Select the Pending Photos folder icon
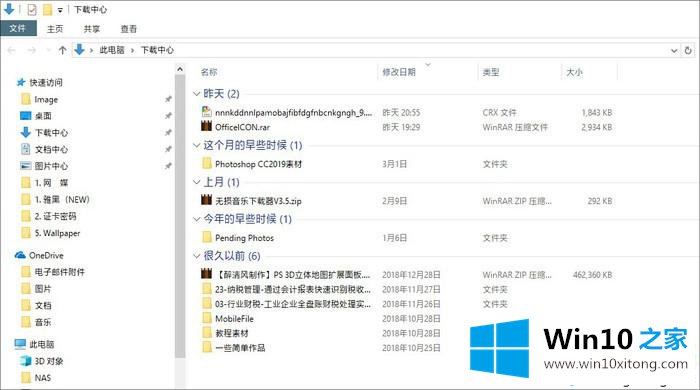Screen dimensions: 700x390 pyautogui.click(x=206, y=237)
